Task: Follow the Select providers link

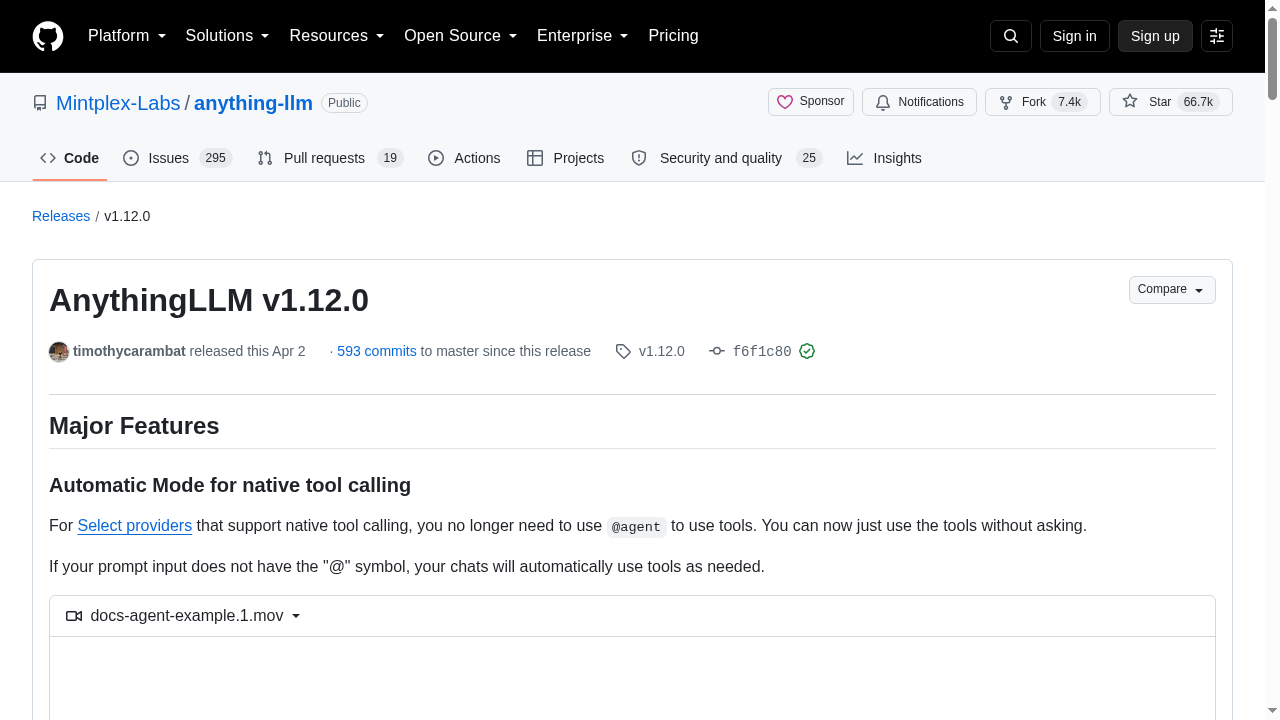Action: [x=135, y=526]
